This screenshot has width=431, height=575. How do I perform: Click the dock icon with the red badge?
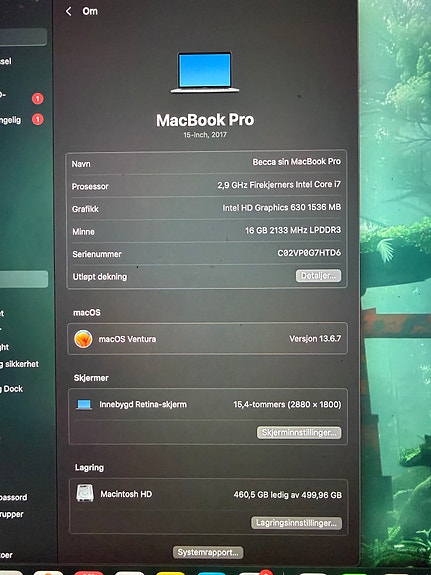253,572
